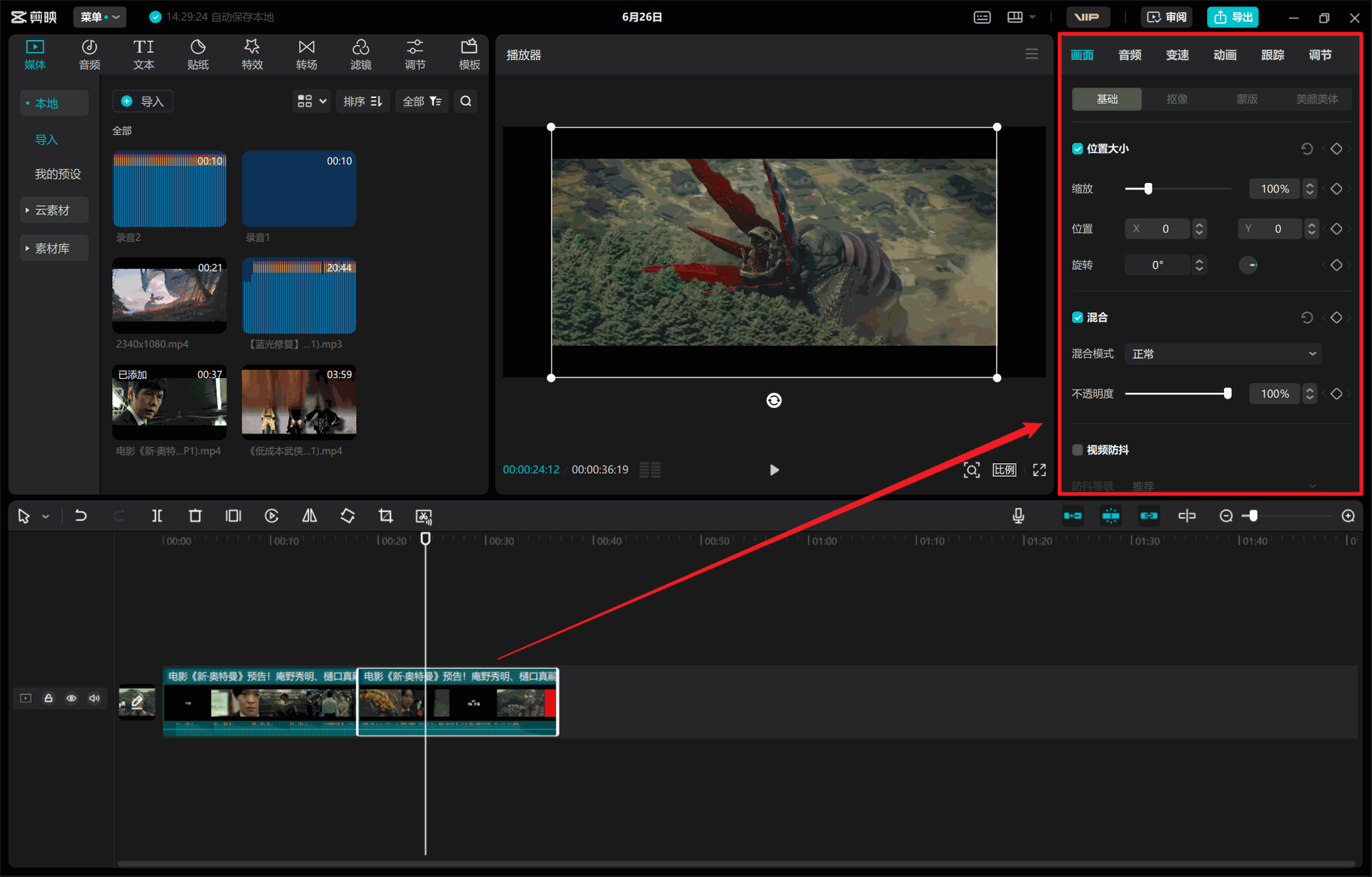
Task: Mute the main track audio
Action: [94, 698]
